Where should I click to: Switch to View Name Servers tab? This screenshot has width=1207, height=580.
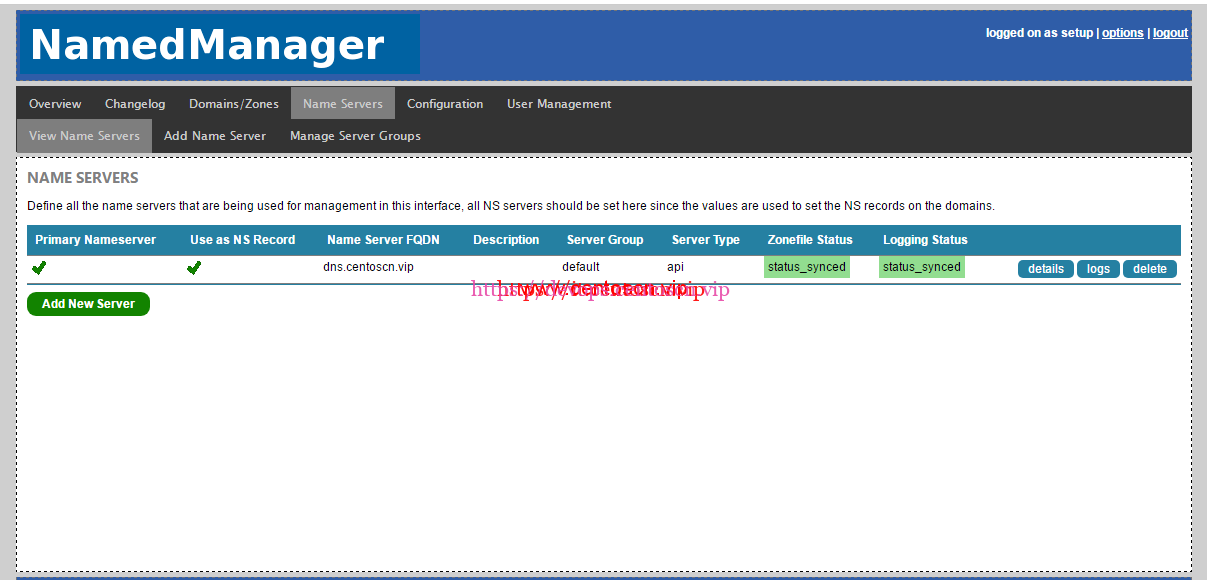pyautogui.click(x=84, y=136)
